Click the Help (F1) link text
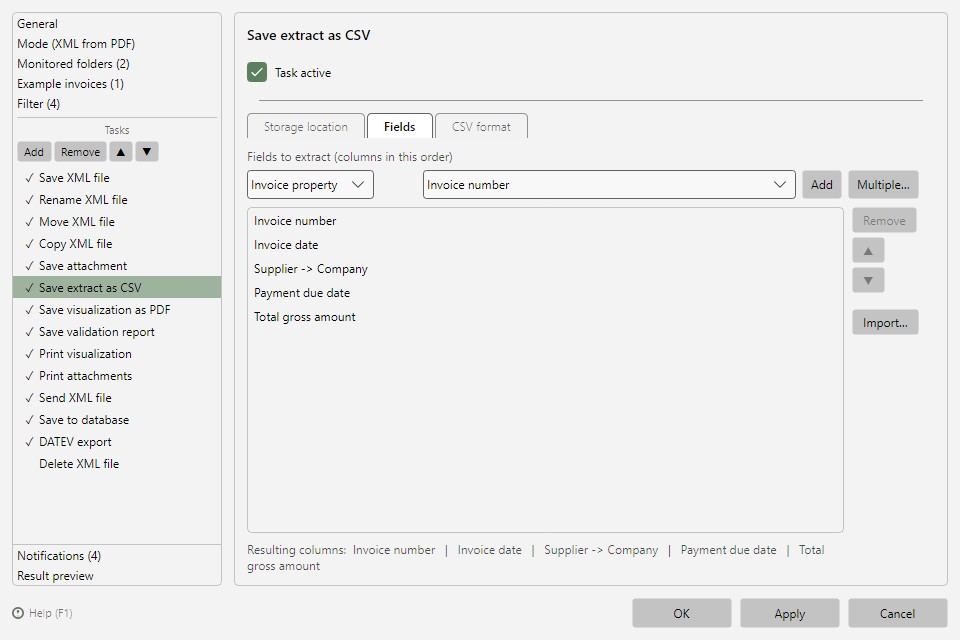 tap(51, 613)
